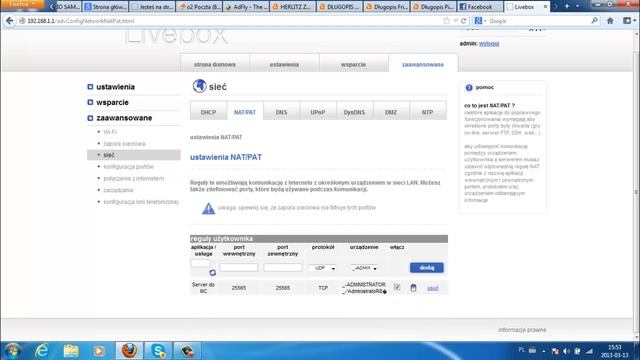Click the dodaj button
640x360 pixels.
[x=427, y=268]
